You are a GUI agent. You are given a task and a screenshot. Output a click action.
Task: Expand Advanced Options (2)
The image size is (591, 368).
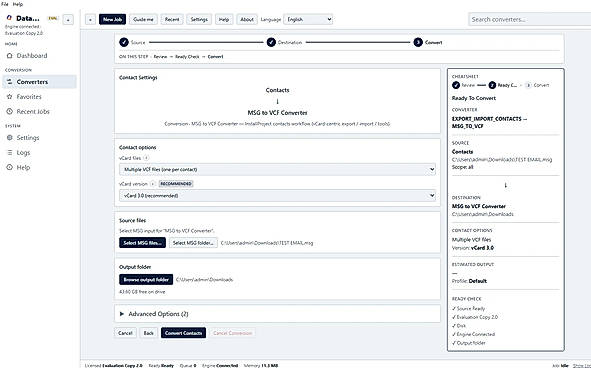point(277,314)
